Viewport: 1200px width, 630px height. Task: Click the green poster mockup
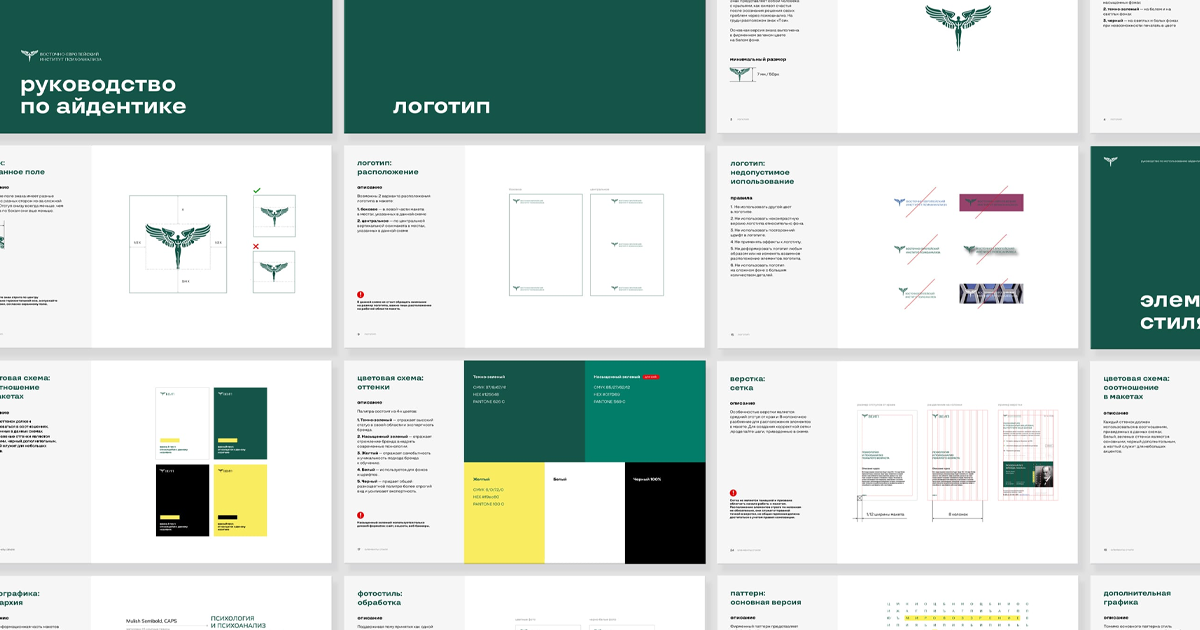(240, 424)
